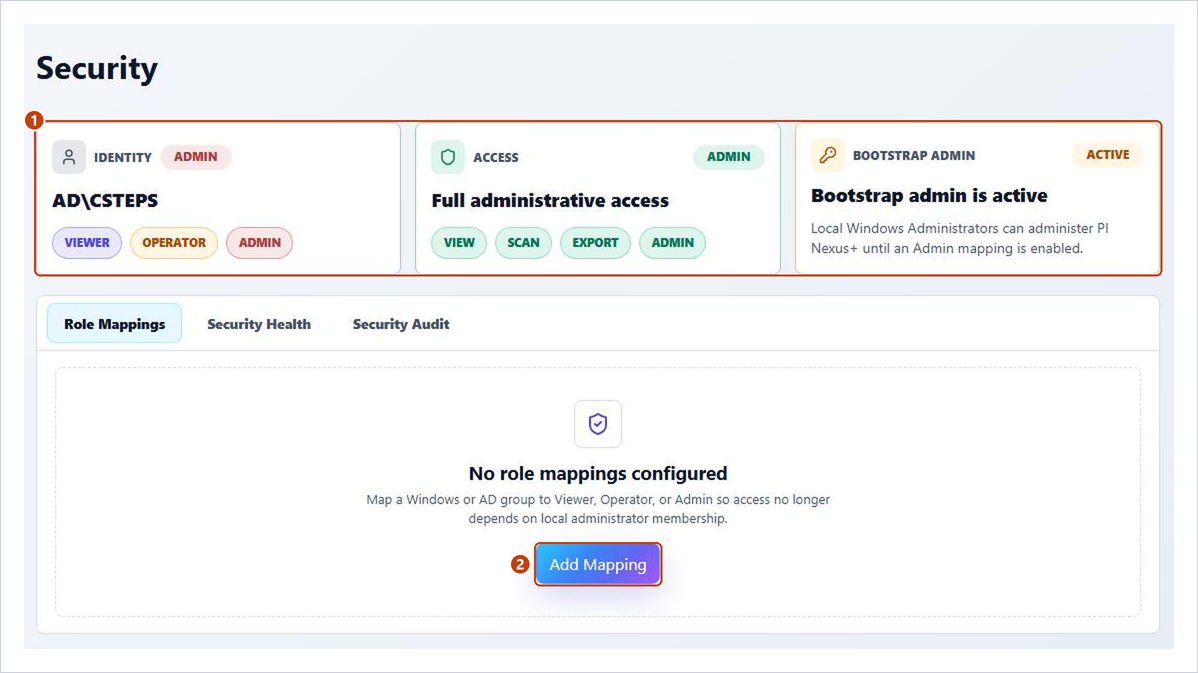Screen dimensions: 1198x673
Task: Click the ACTIVE status badge
Action: (x=1108, y=154)
